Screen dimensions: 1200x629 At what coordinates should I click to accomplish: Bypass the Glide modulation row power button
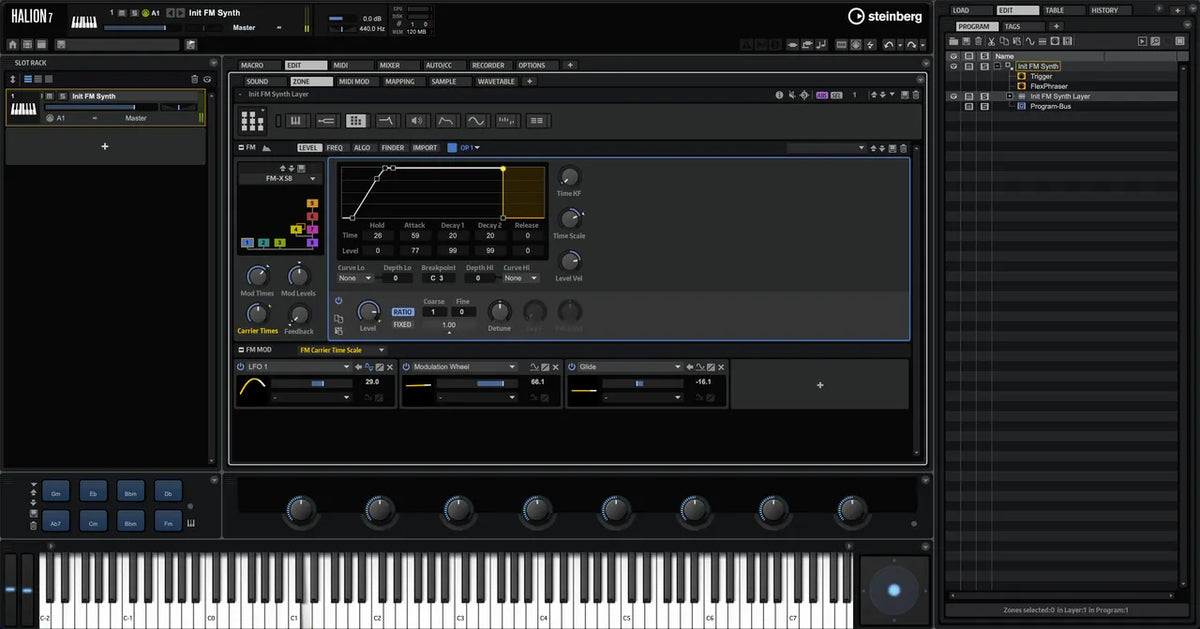(573, 367)
